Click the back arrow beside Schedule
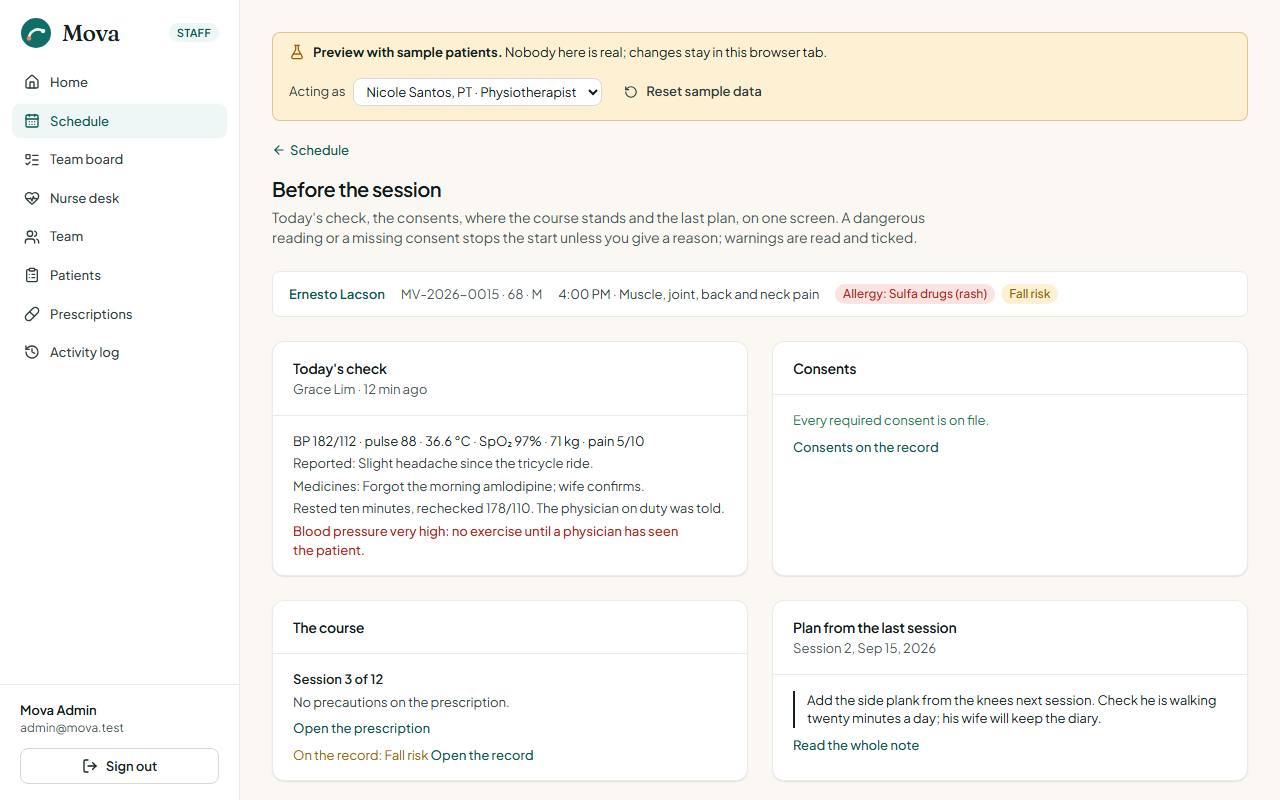Screen dimensions: 1280x800 pyautogui.click(x=279, y=150)
